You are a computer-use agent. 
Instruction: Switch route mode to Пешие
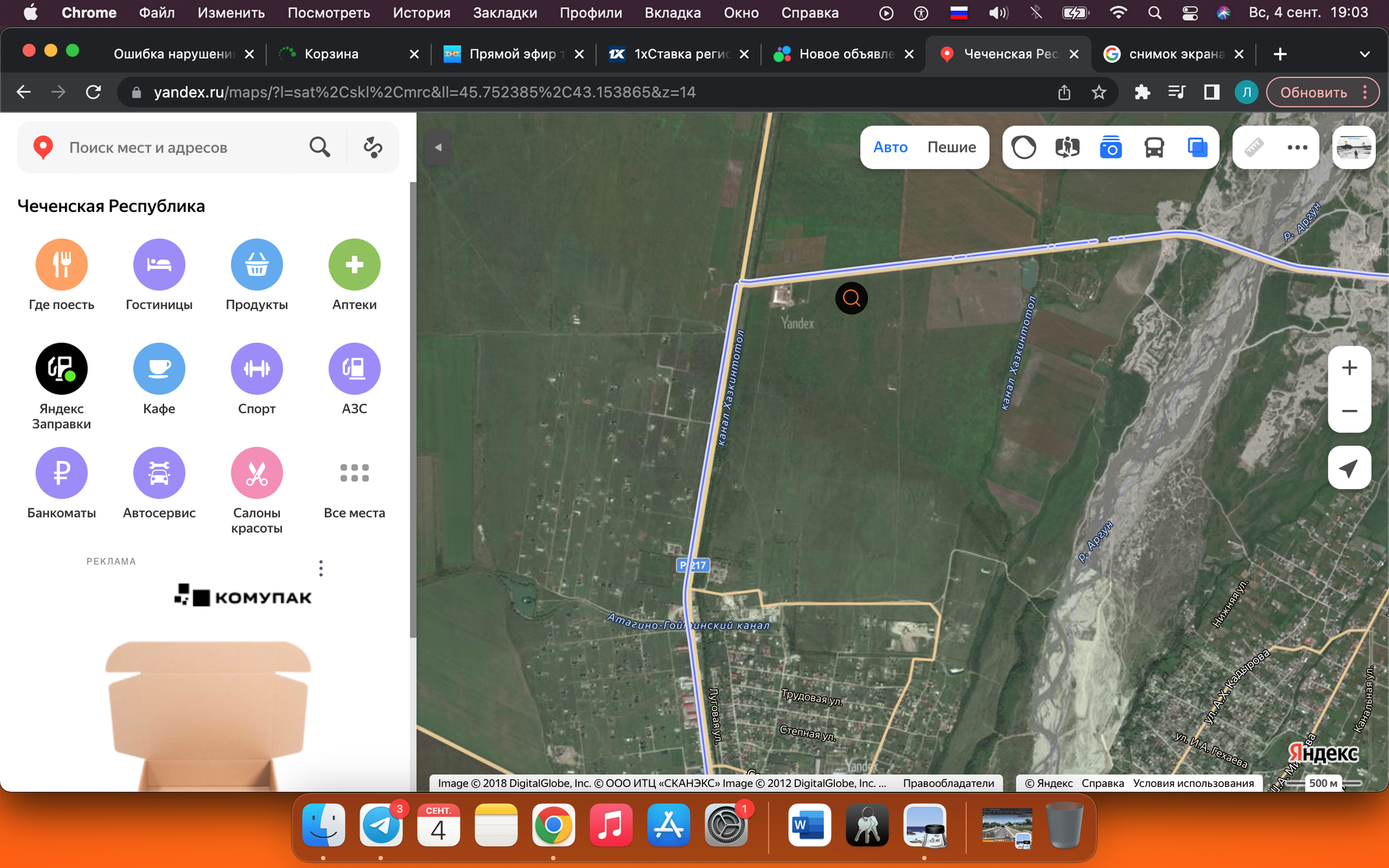click(x=951, y=148)
